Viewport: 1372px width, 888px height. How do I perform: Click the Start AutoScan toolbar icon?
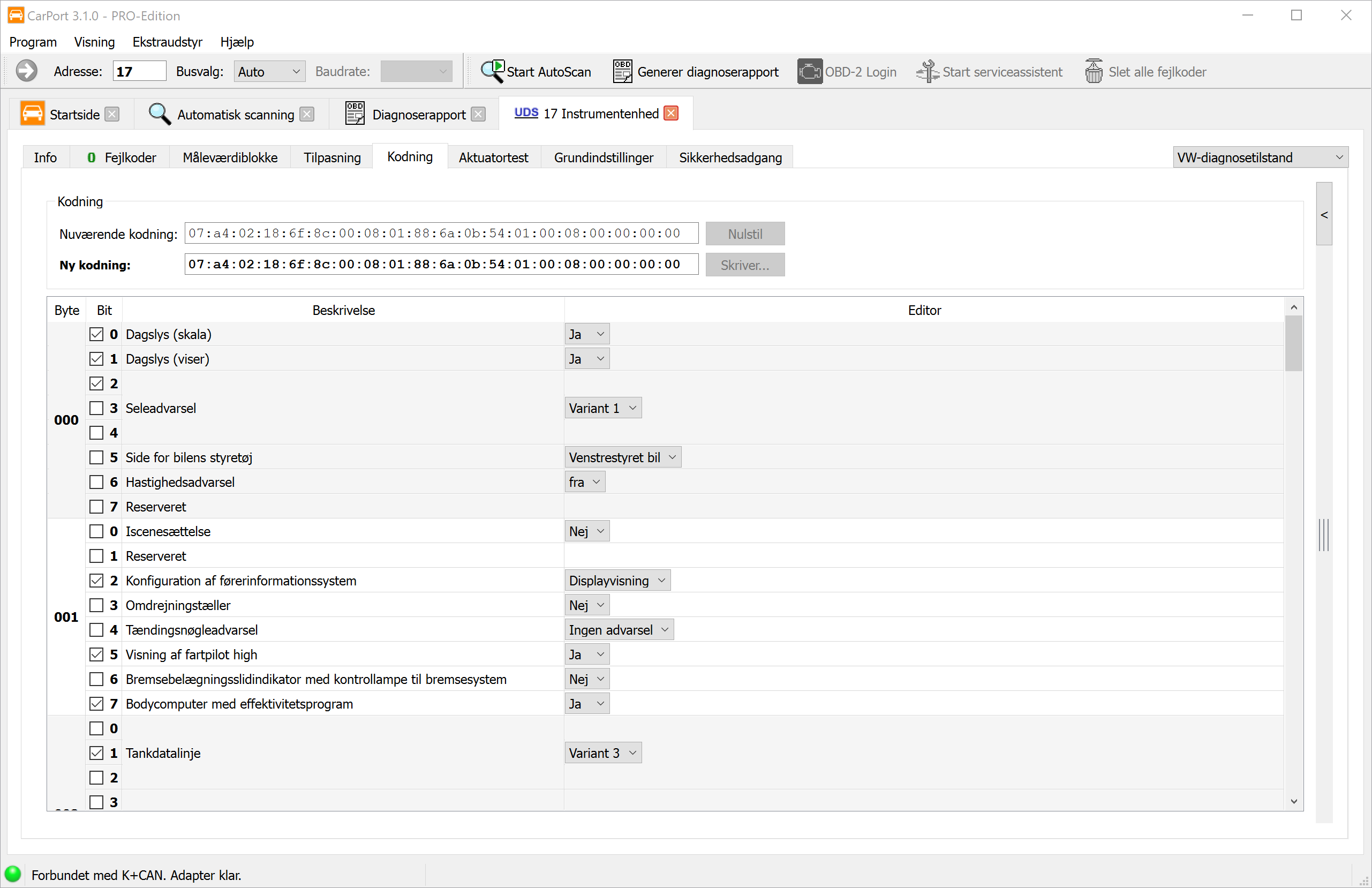coord(493,72)
